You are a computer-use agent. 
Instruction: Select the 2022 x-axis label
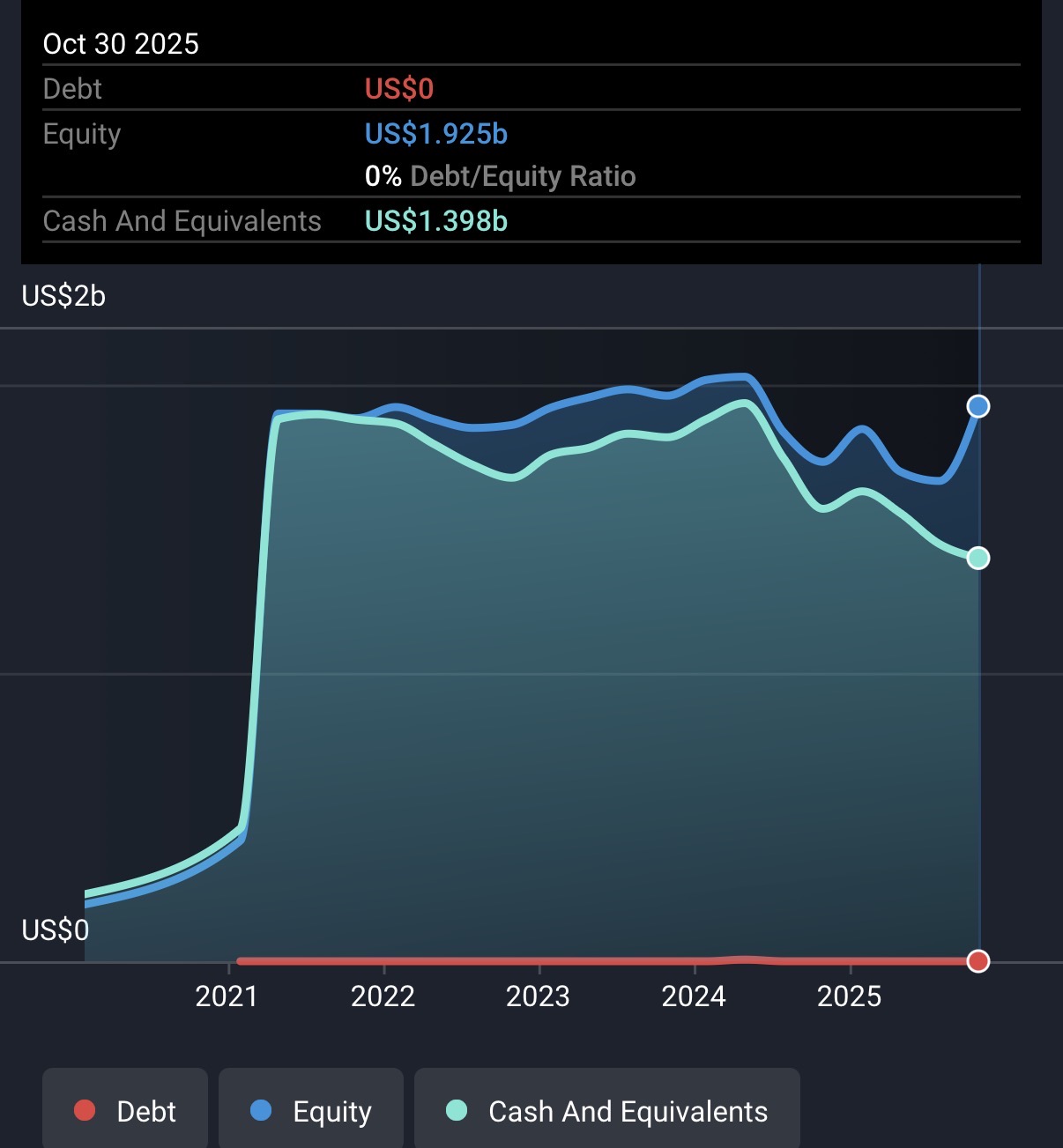tap(383, 996)
